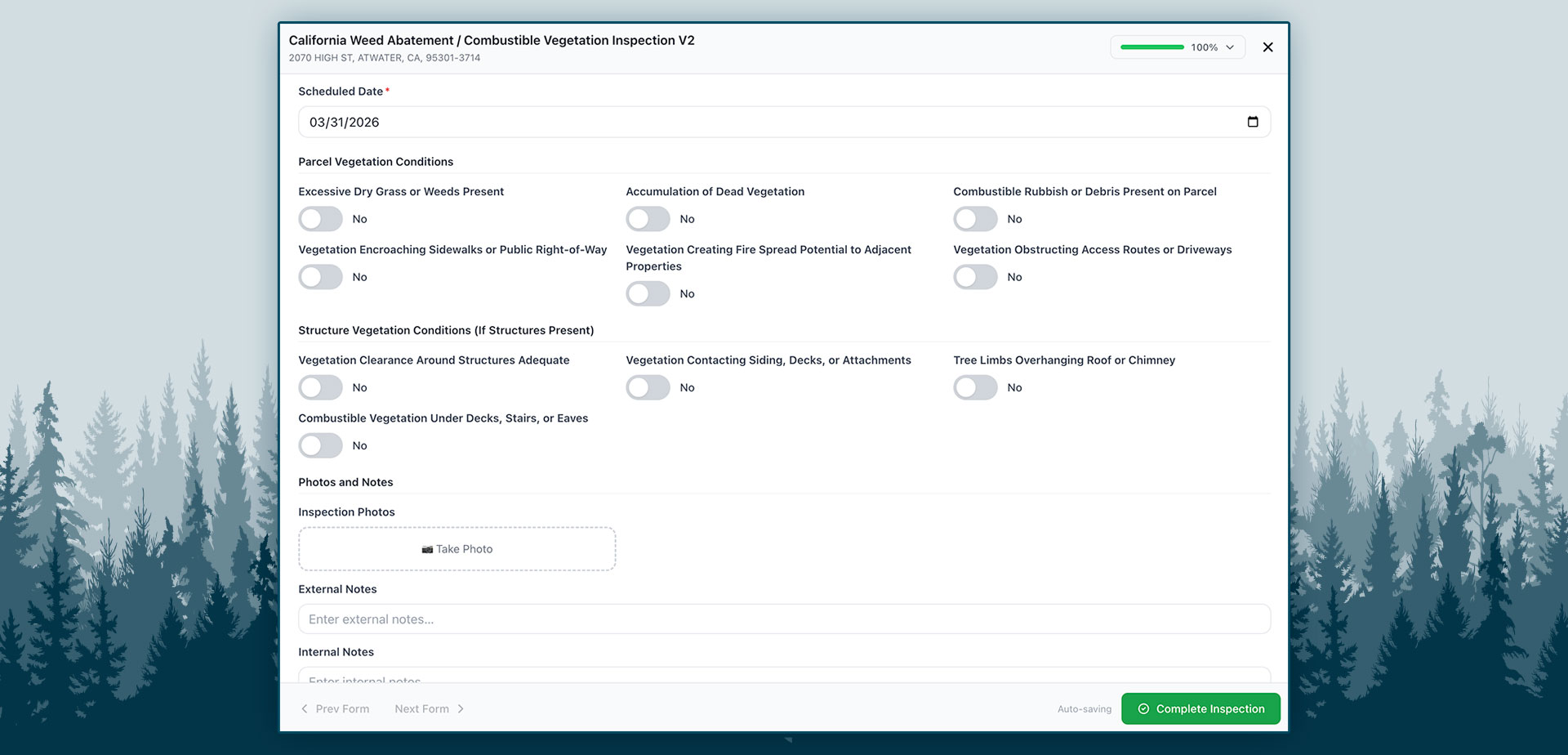
Task: Toggle Combustible Vegetation Under Decks, Stairs, or Eaves
Action: click(320, 445)
